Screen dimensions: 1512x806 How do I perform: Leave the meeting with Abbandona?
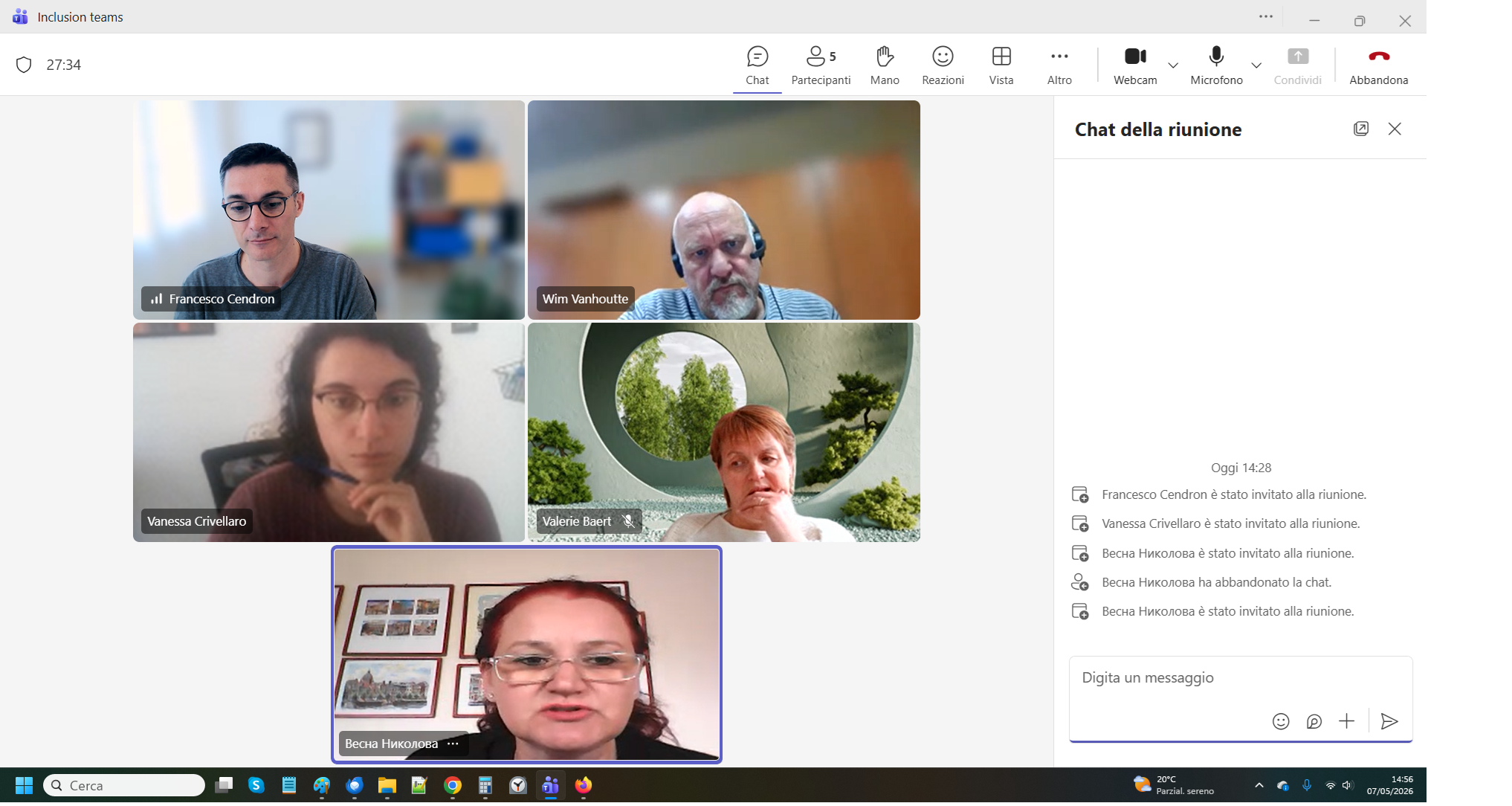[x=1378, y=65]
